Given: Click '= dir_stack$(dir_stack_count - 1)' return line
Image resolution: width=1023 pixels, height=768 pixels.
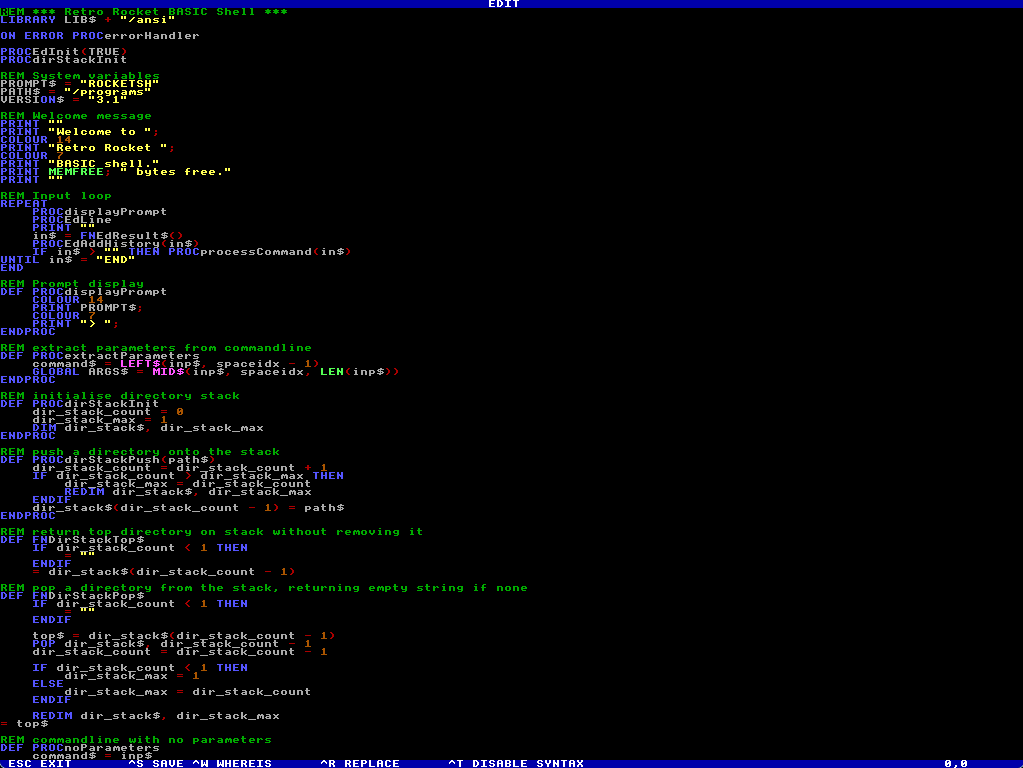Looking at the screenshot, I should coord(164,572).
